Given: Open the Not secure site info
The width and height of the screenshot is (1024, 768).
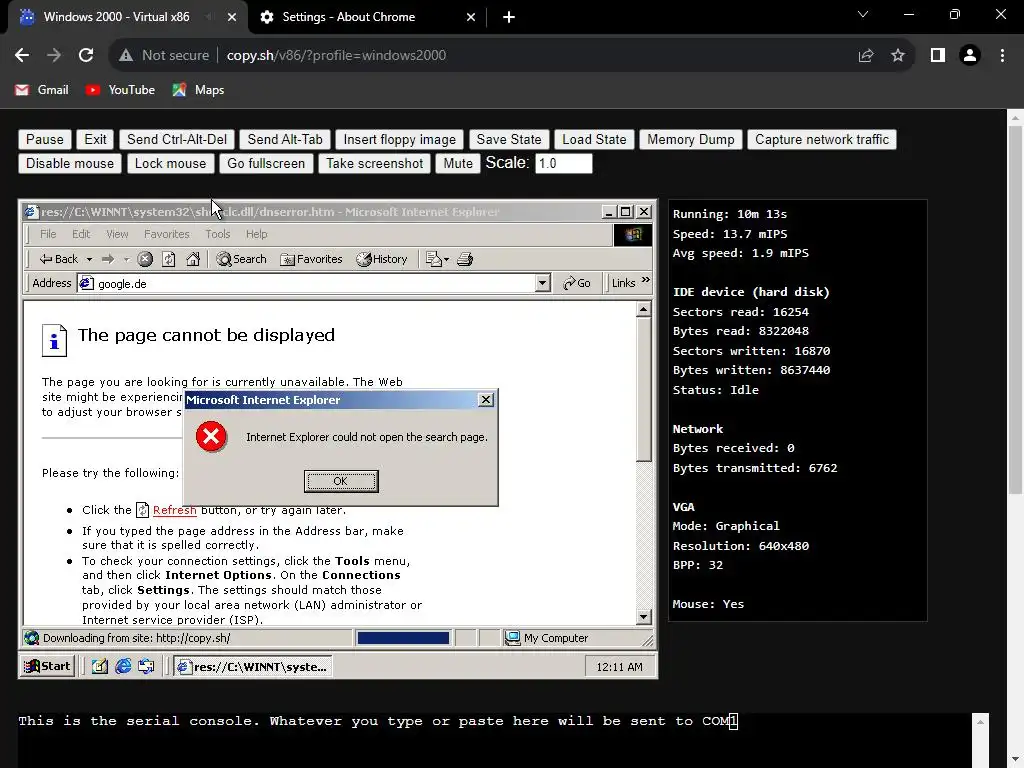Looking at the screenshot, I should pyautogui.click(x=164, y=56).
